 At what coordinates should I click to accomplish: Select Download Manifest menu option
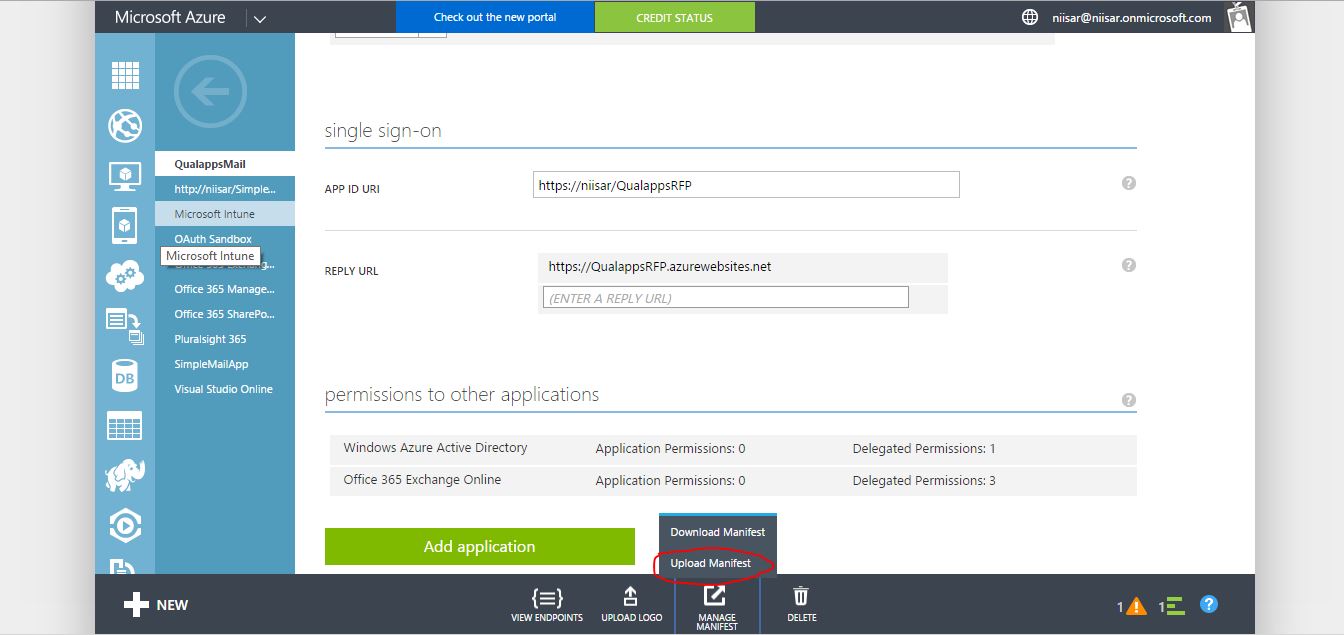click(718, 532)
